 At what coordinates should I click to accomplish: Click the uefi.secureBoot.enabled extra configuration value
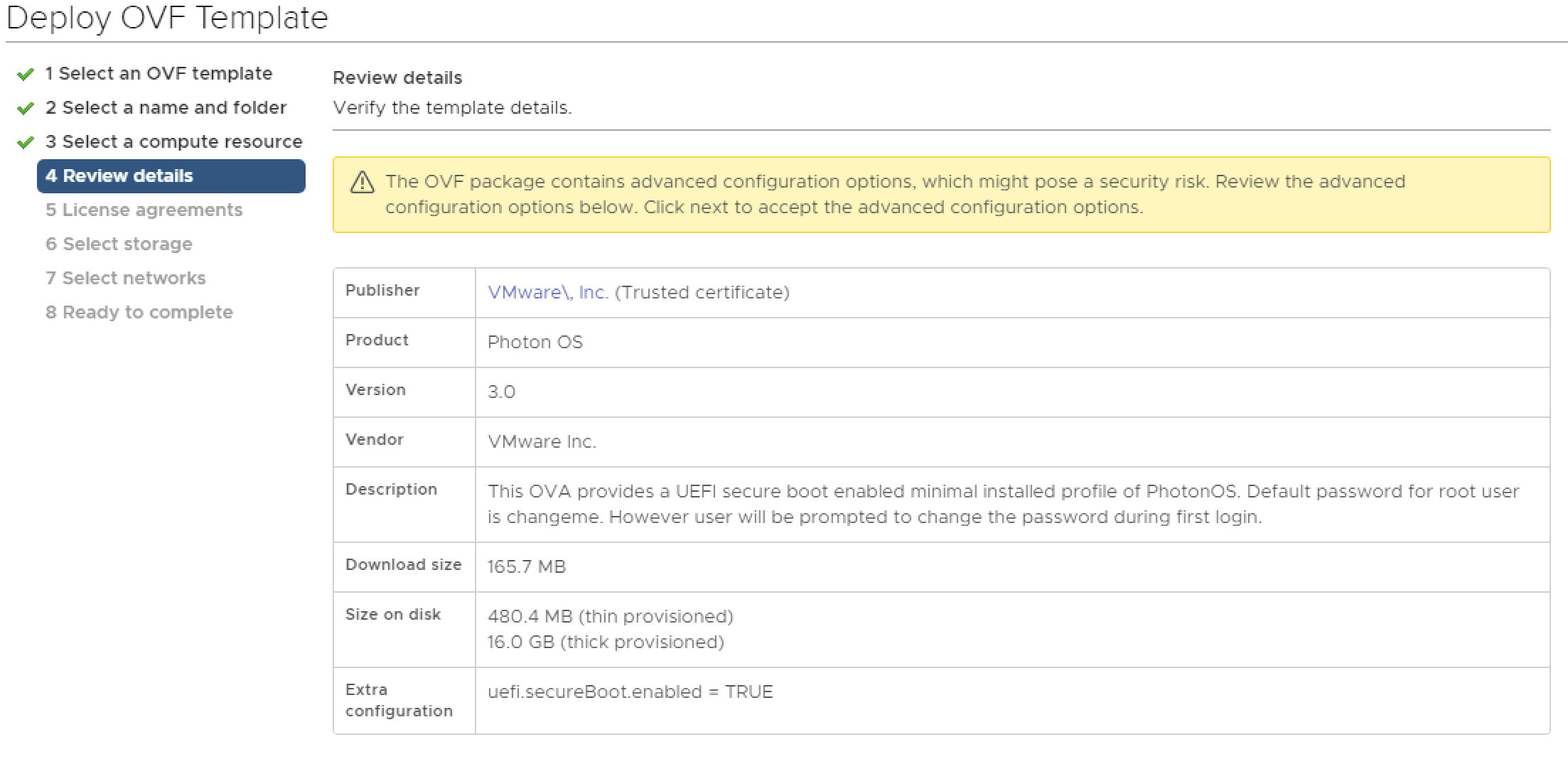pyautogui.click(x=630, y=692)
